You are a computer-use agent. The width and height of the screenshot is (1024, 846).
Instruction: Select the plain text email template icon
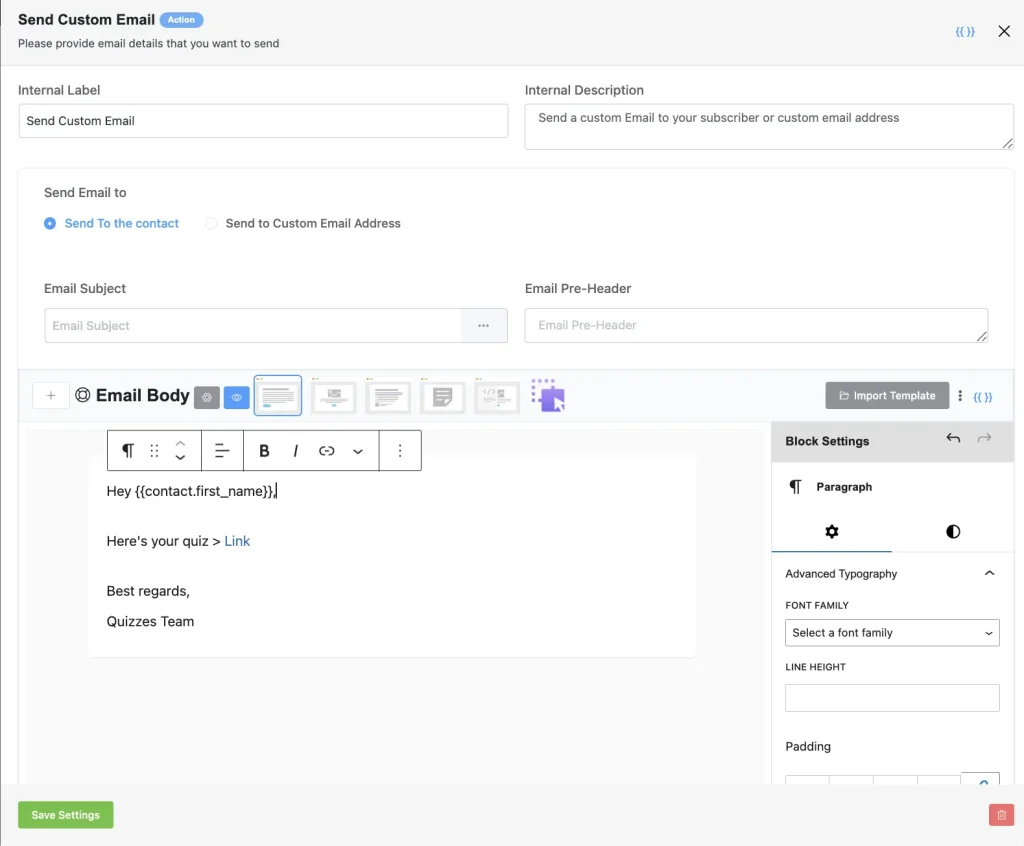click(x=443, y=395)
